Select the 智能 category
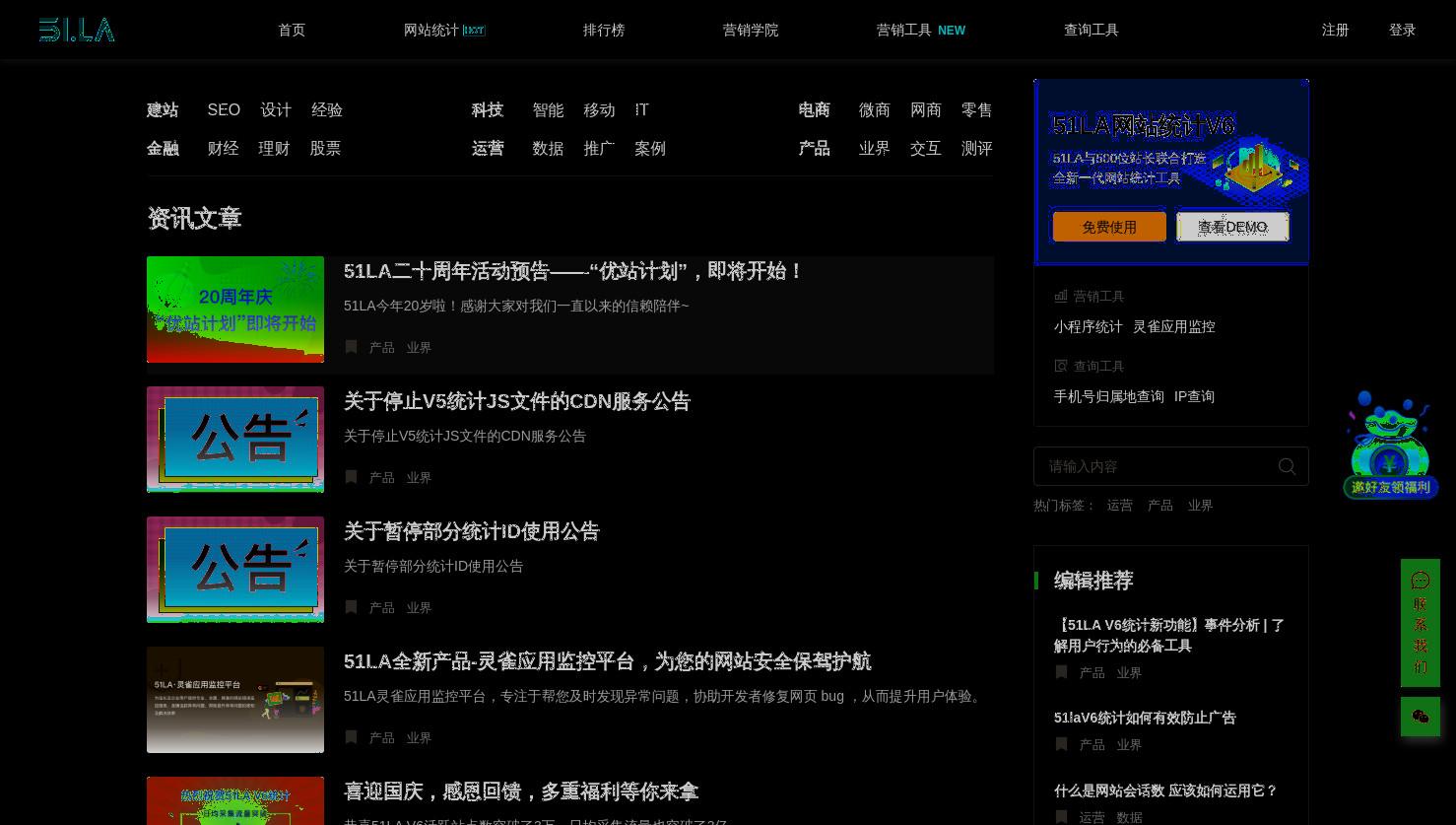 click(548, 110)
